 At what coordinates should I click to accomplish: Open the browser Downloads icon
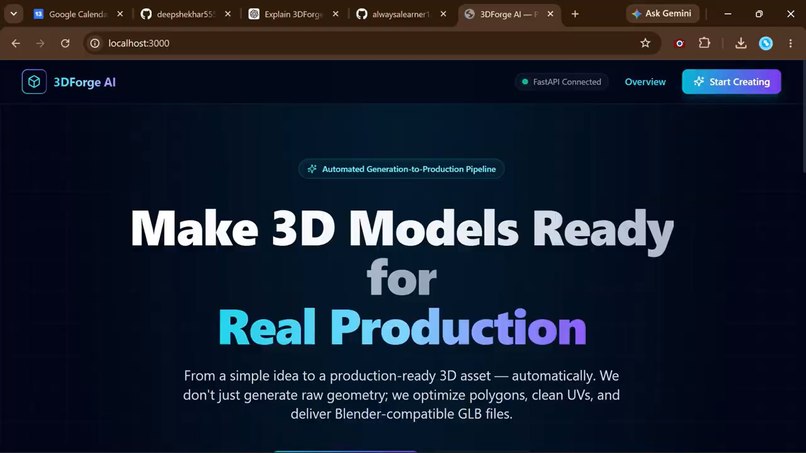tap(741, 43)
